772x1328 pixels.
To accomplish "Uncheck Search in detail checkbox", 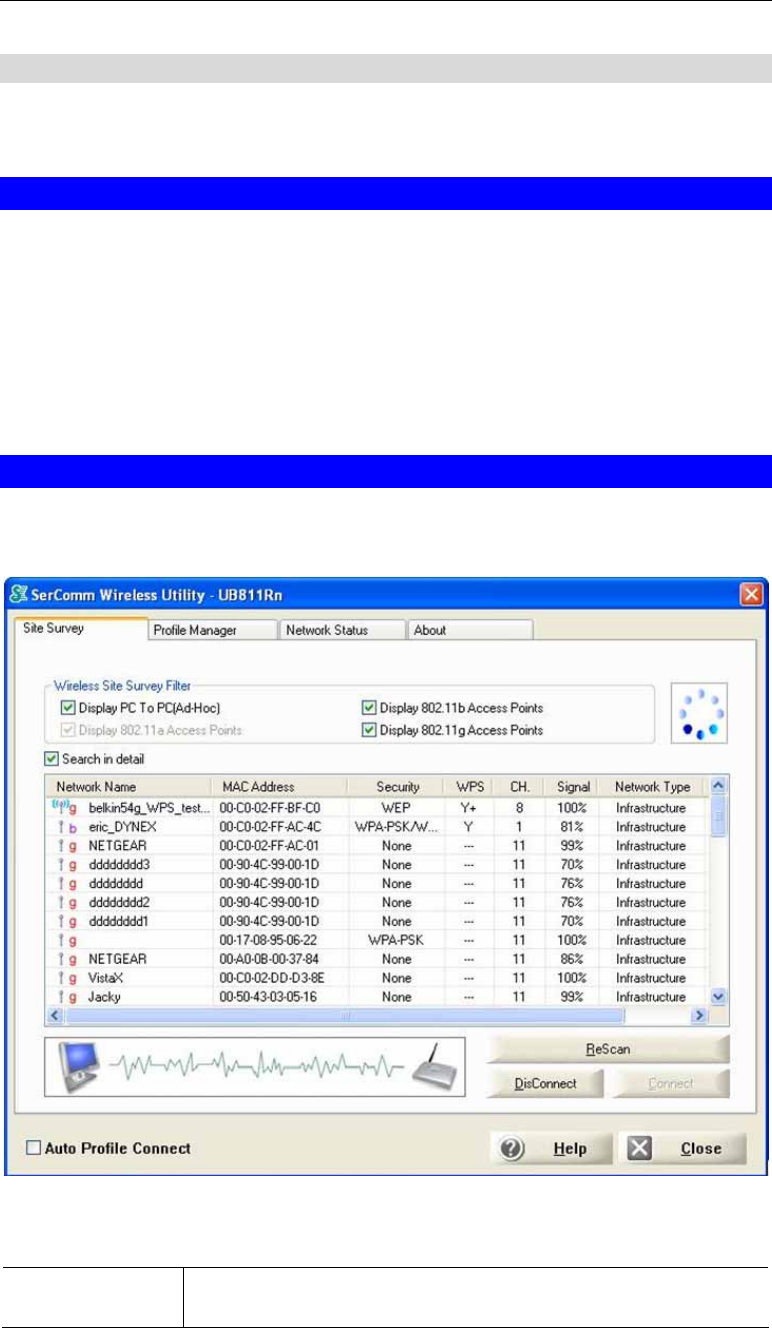I will pyautogui.click(x=53, y=759).
